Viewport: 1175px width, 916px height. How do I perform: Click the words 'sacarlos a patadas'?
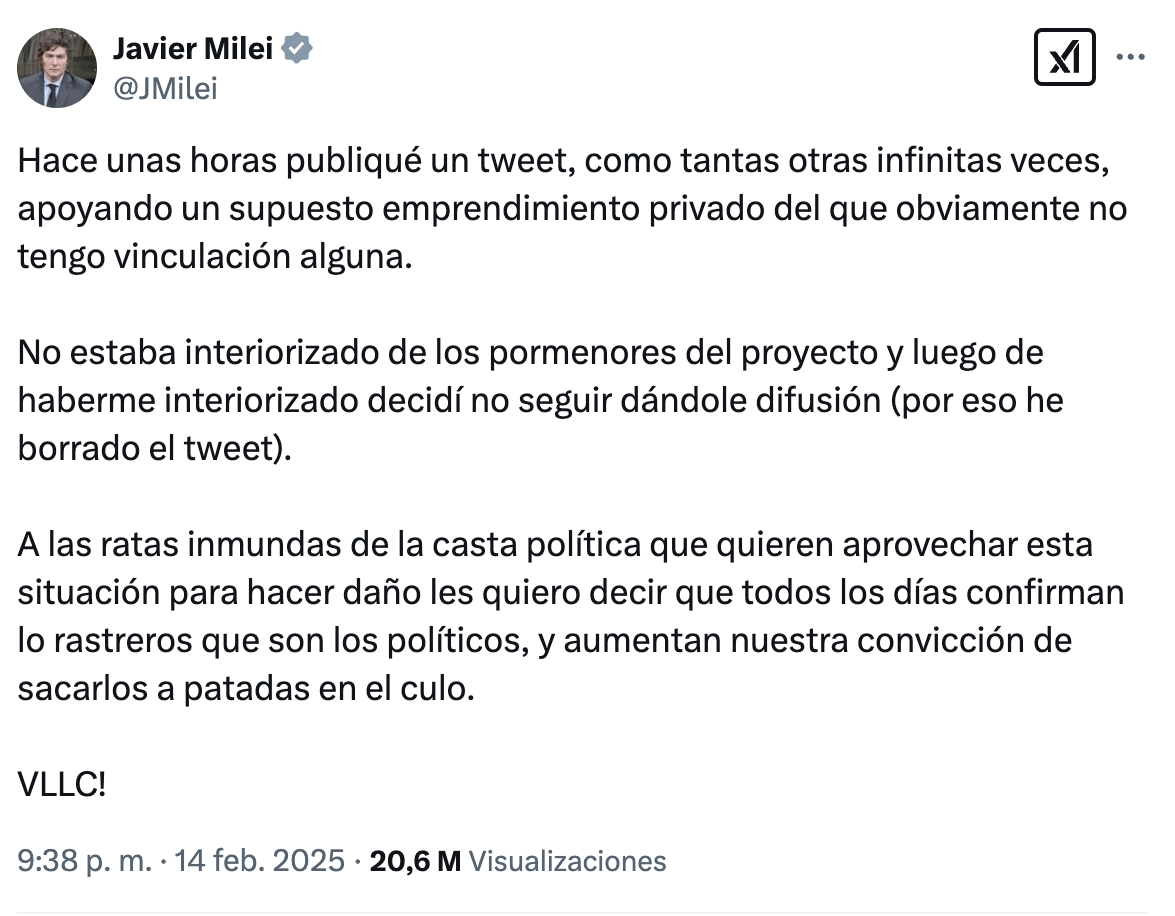coord(150,689)
